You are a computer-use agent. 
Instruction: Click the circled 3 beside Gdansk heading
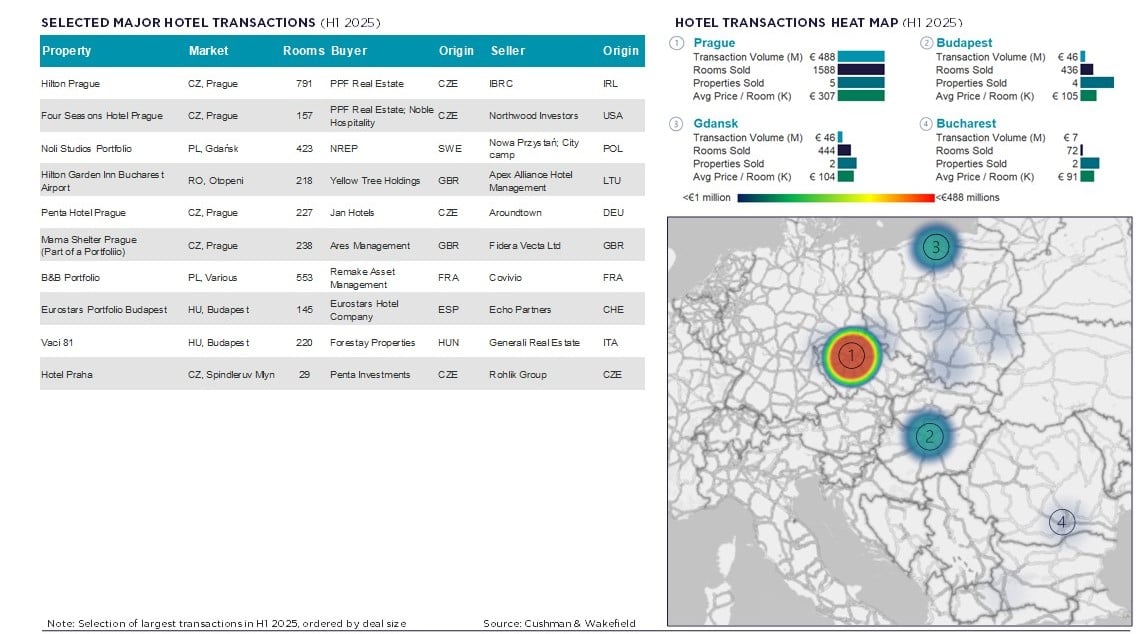tap(677, 124)
